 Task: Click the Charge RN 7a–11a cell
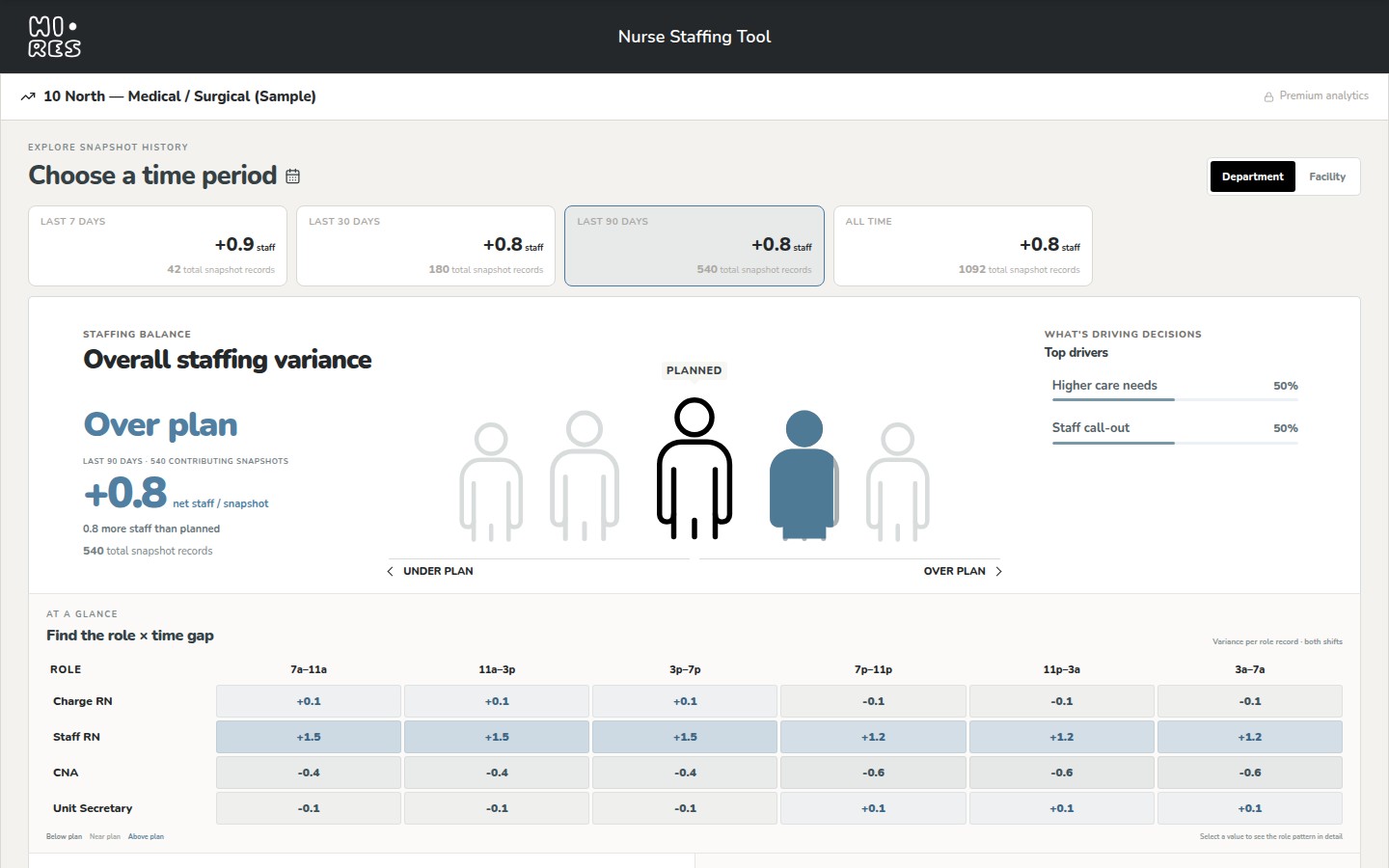(309, 701)
